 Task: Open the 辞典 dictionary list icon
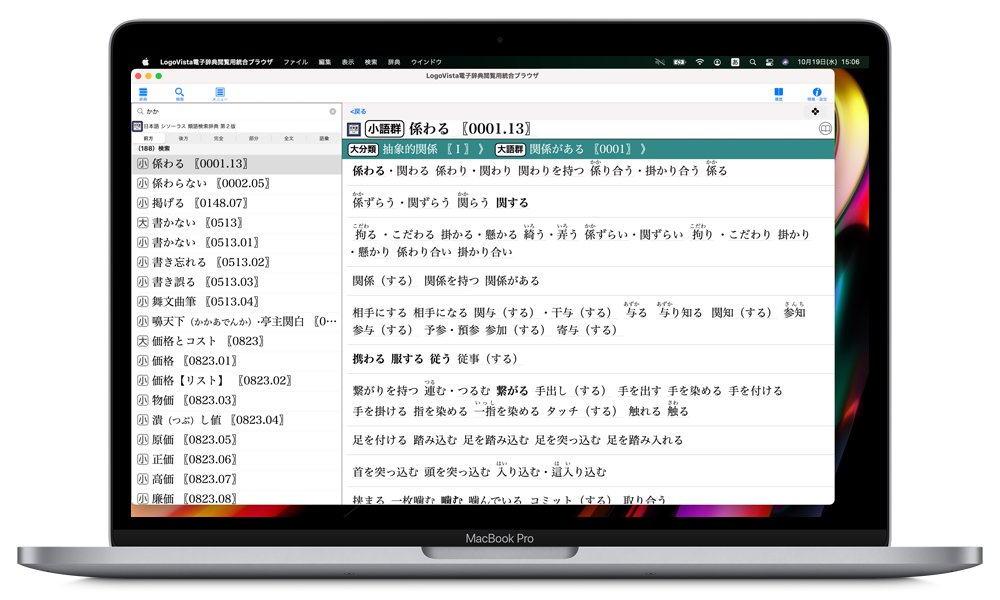(143, 93)
